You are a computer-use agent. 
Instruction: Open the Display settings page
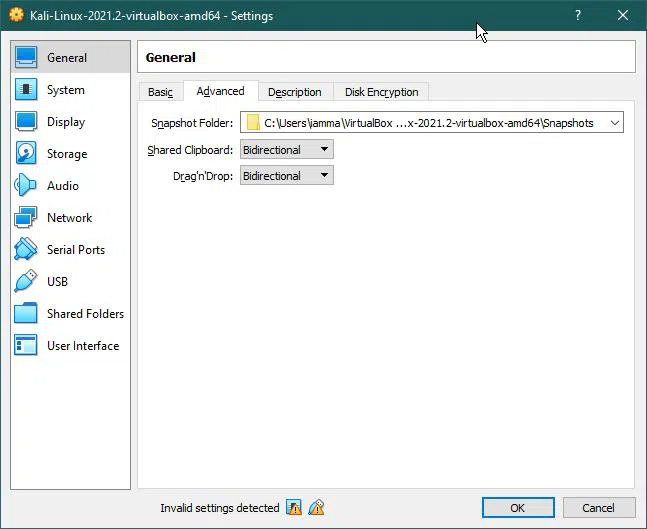coord(70,121)
